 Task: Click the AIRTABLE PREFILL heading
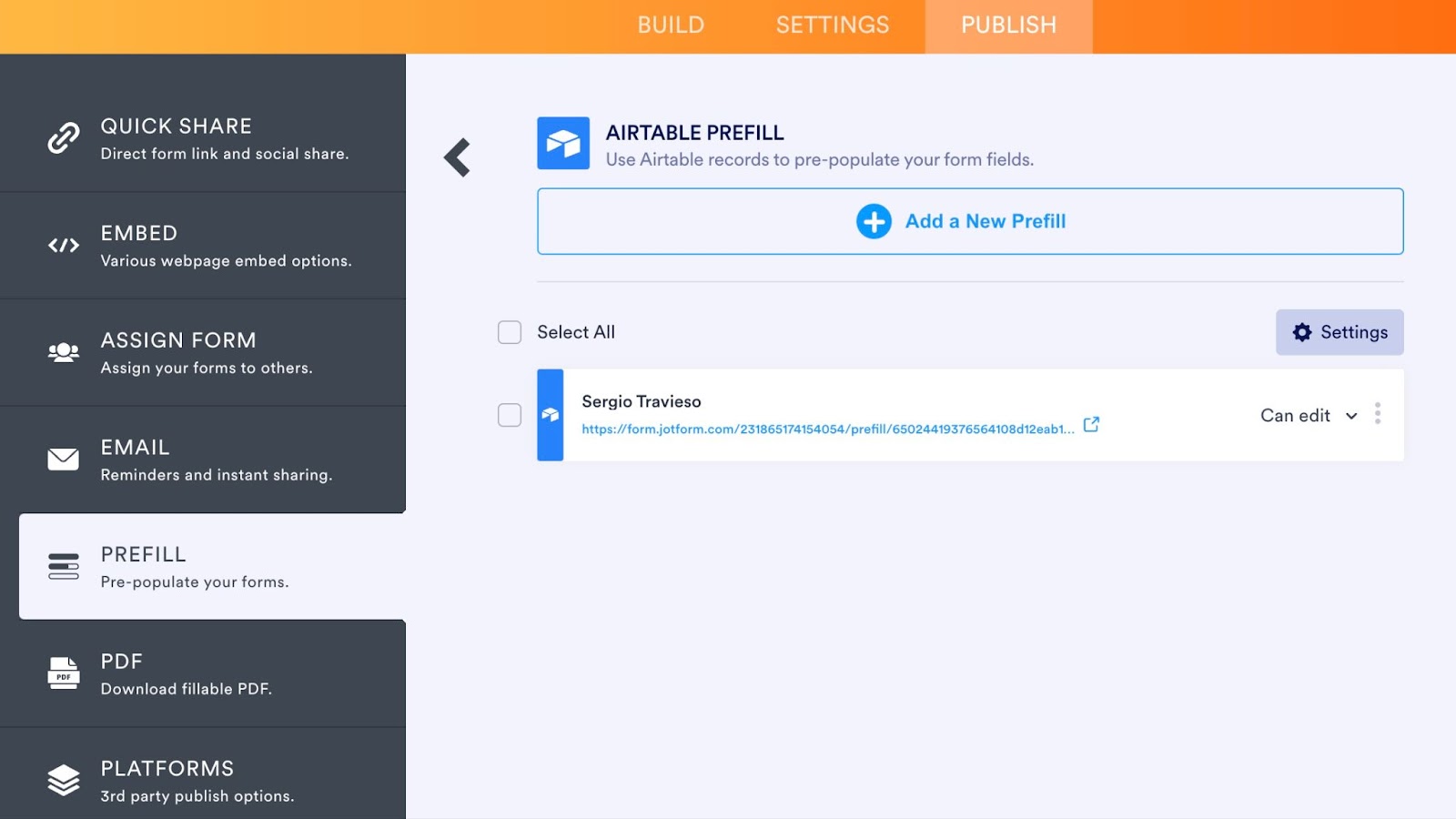(695, 133)
